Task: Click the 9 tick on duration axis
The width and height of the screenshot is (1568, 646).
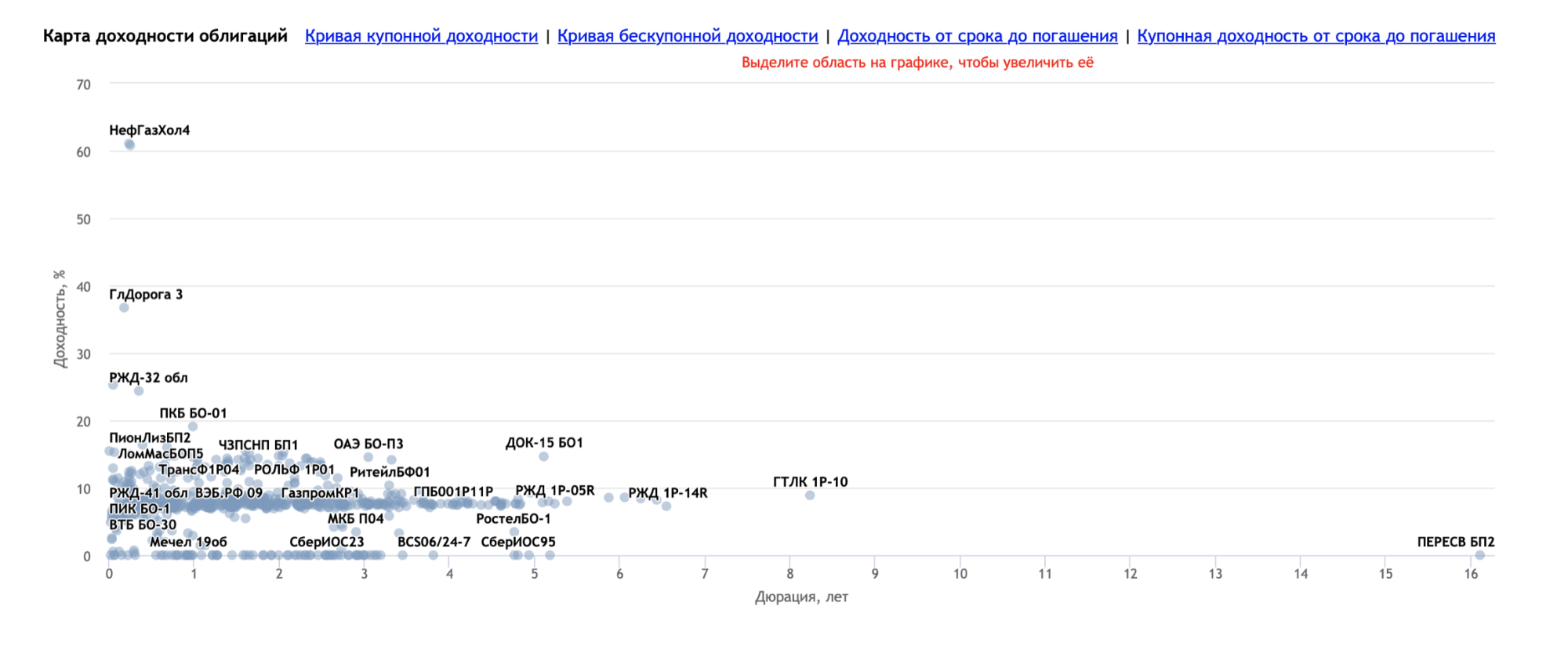Action: point(875,574)
